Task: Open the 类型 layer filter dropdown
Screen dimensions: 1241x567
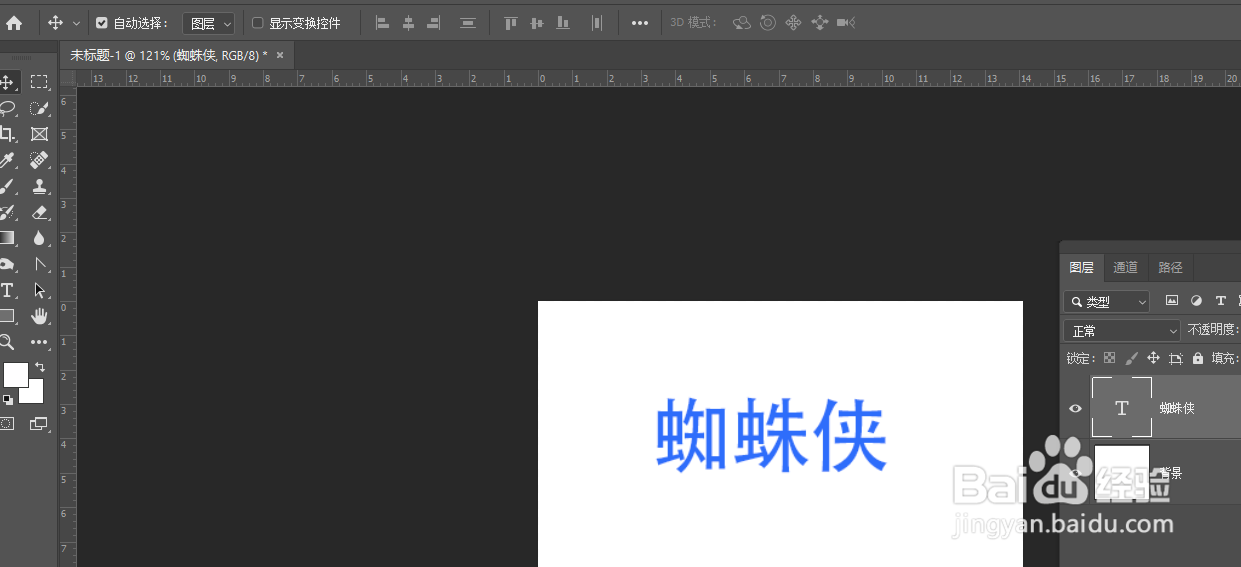Action: (1107, 301)
